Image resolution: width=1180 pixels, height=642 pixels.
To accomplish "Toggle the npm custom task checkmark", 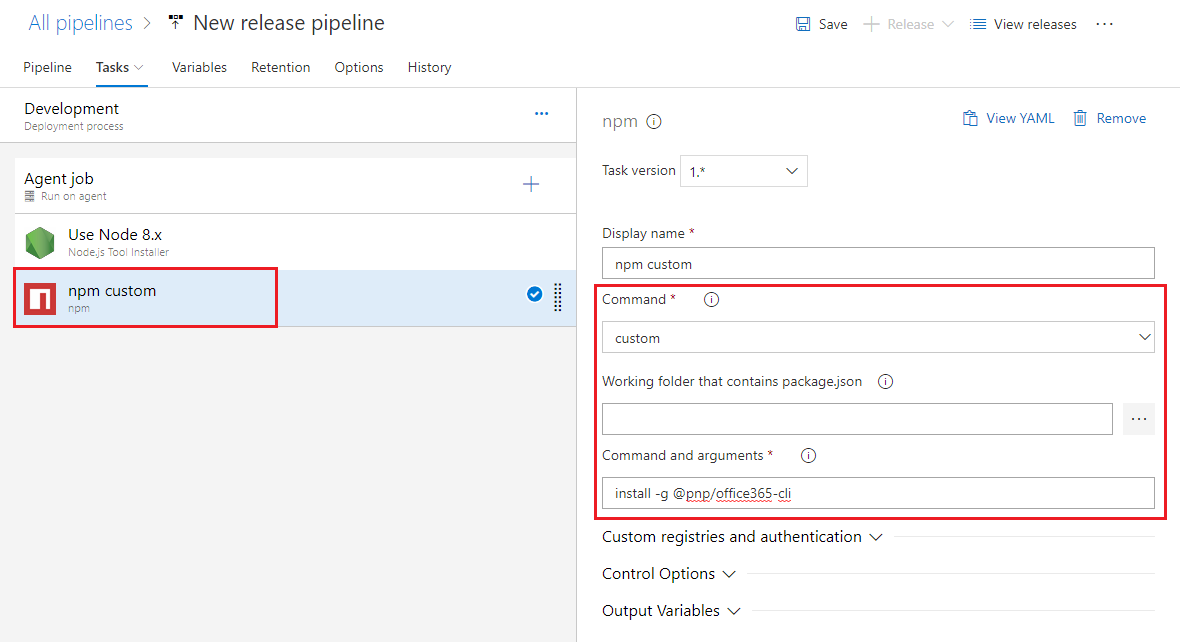I will (x=534, y=294).
